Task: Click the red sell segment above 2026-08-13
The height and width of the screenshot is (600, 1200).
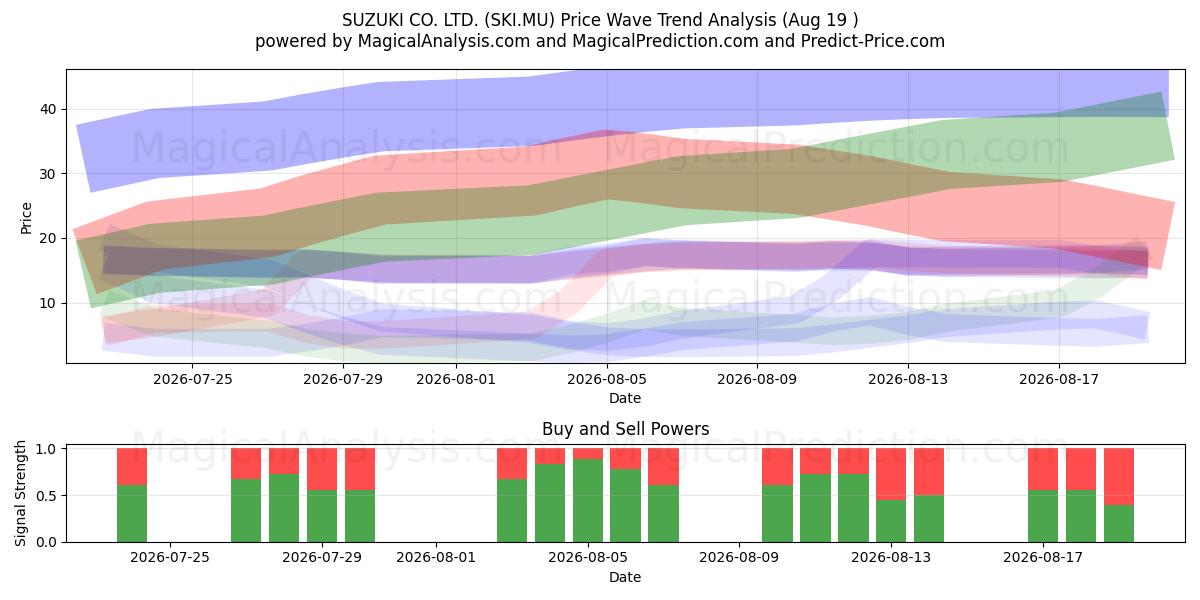Action: click(x=891, y=474)
